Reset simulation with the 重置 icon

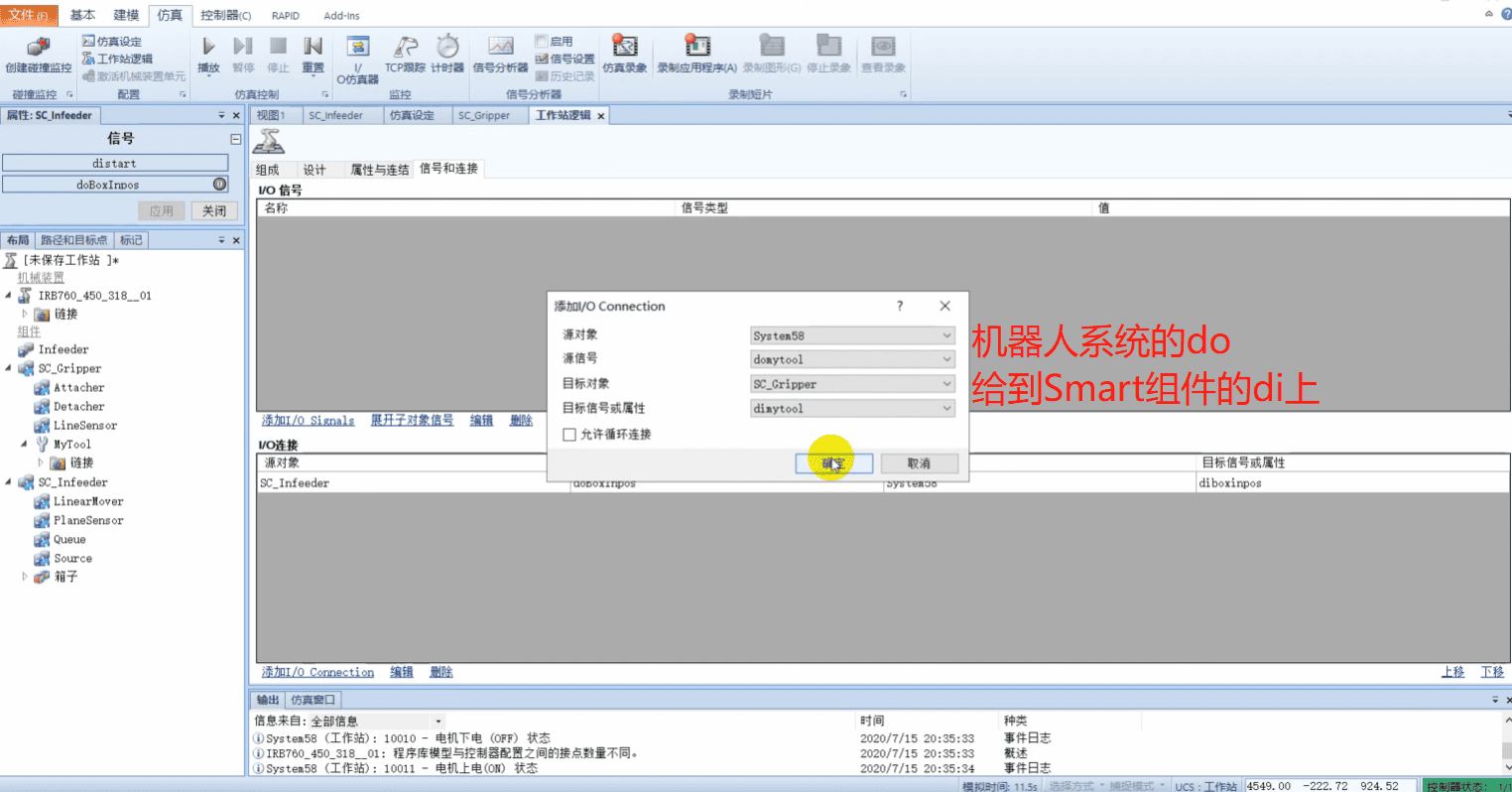(x=313, y=47)
